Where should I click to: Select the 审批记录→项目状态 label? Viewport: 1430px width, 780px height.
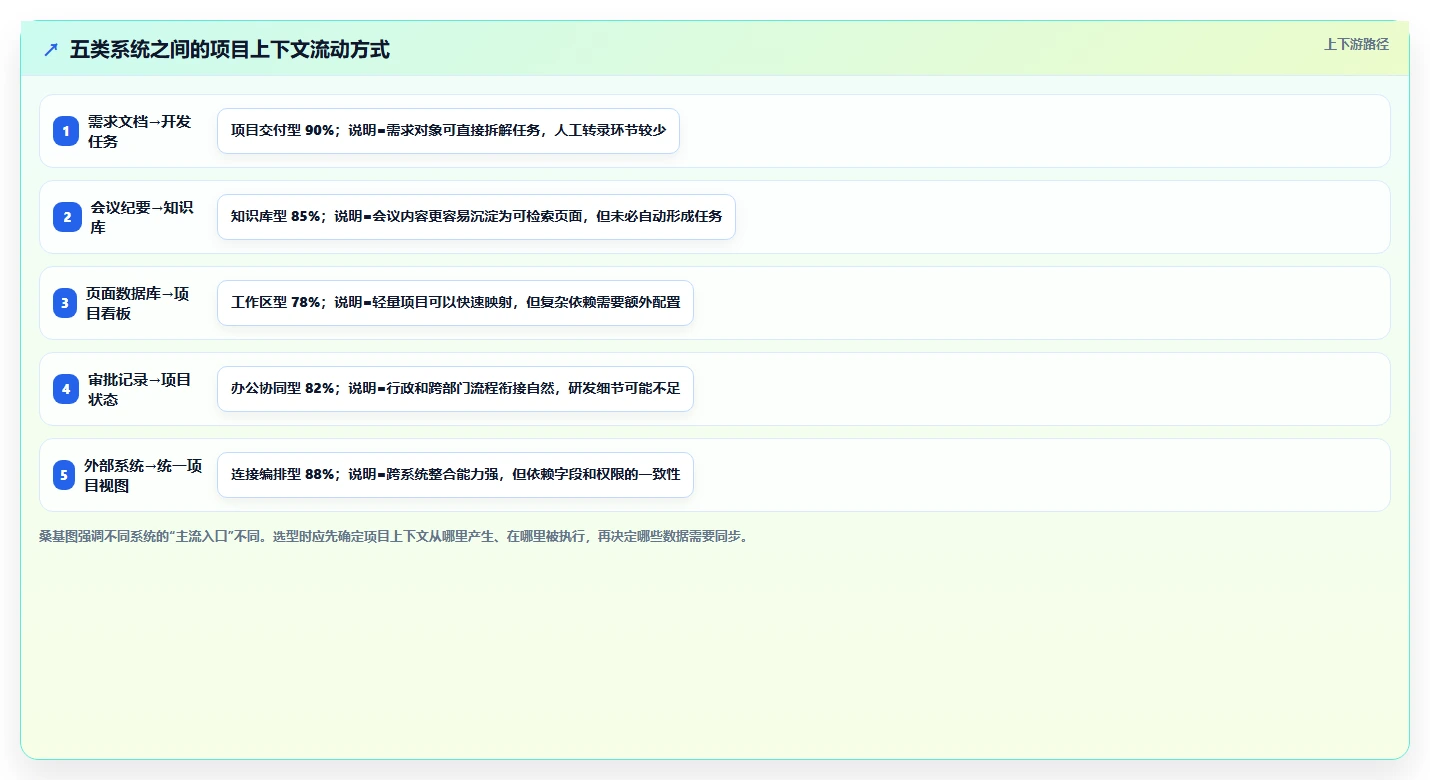point(140,389)
